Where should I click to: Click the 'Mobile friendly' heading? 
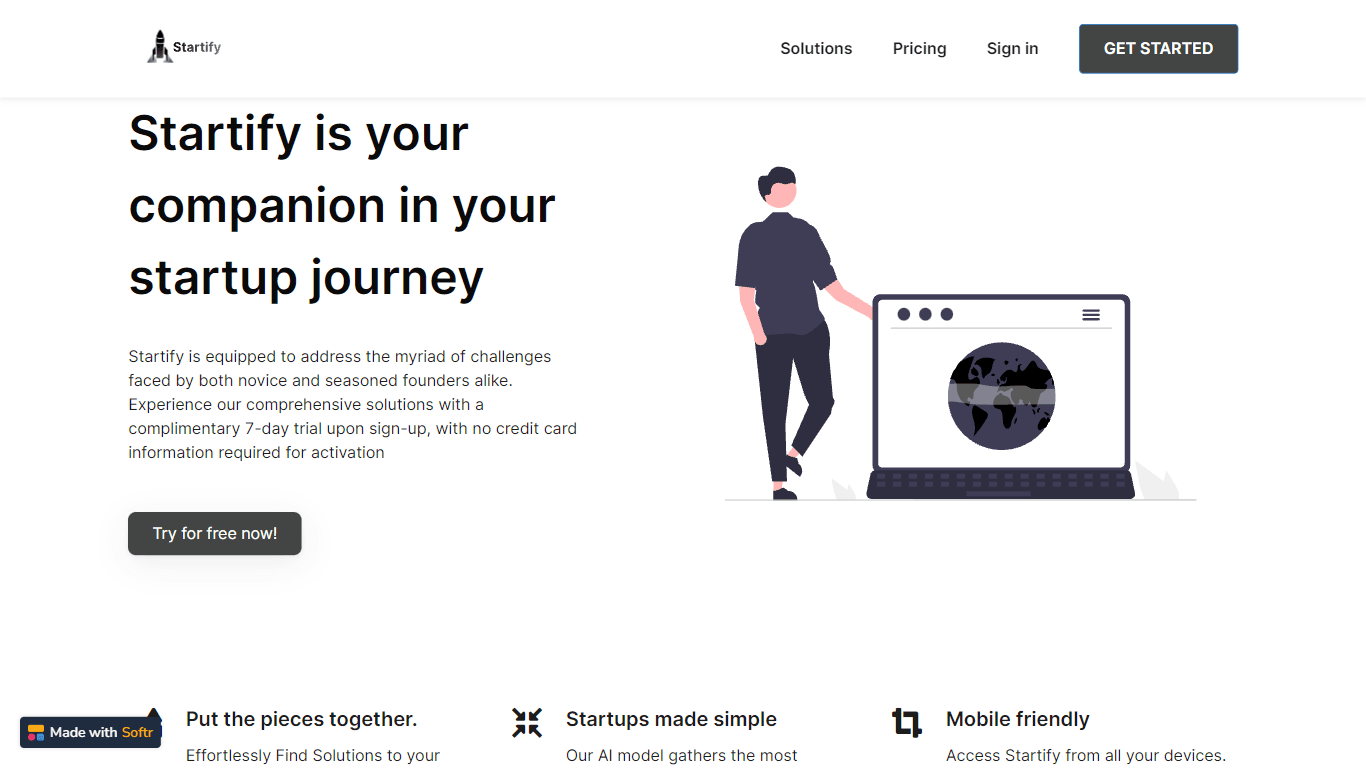pos(1017,719)
